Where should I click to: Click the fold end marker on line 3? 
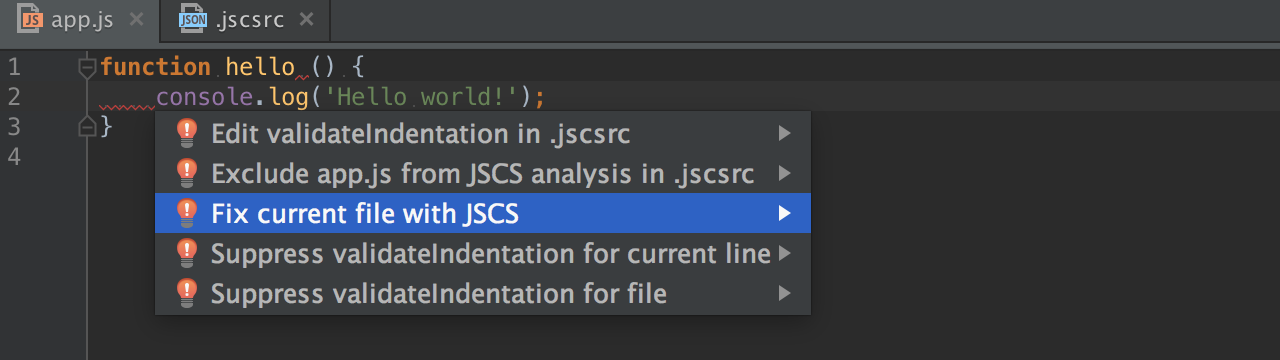[x=87, y=126]
